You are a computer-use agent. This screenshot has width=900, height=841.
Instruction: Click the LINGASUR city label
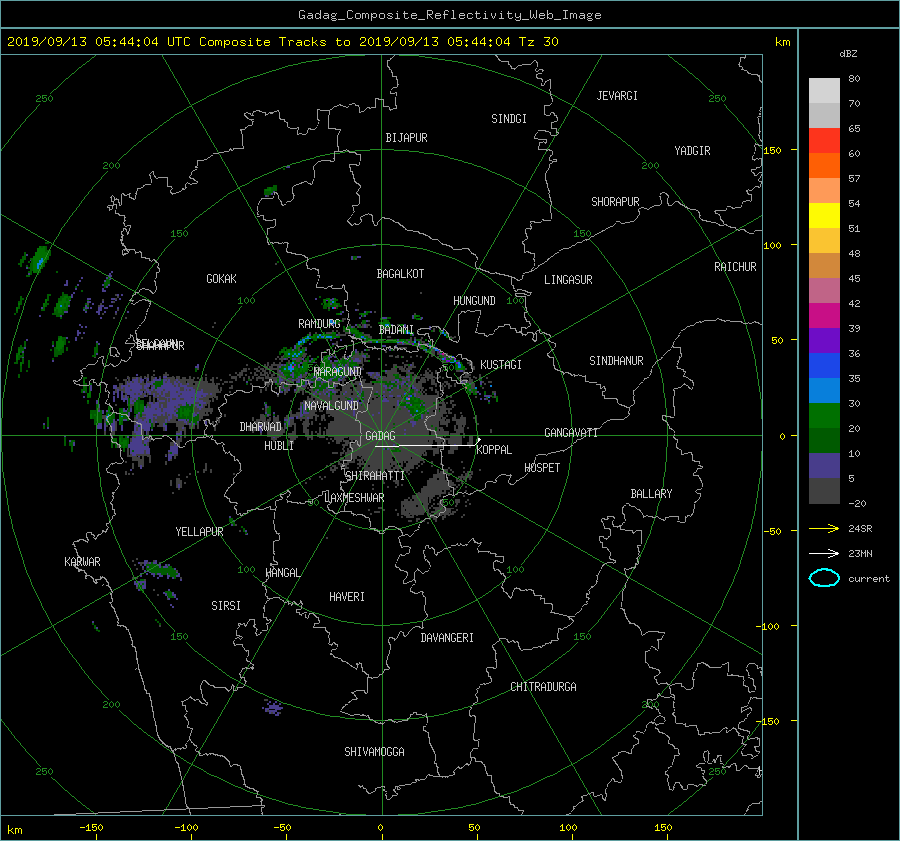568,280
